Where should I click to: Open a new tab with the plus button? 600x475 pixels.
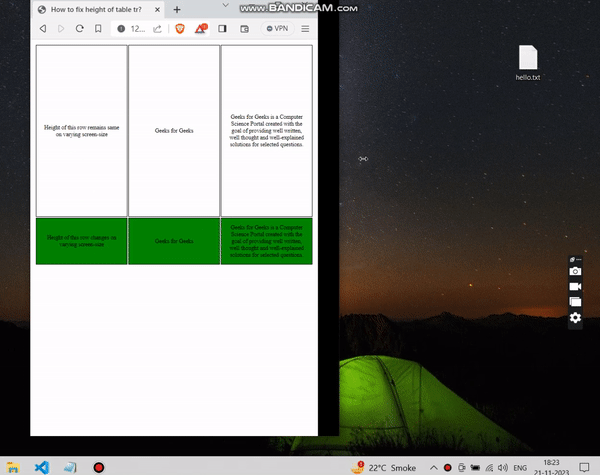(177, 10)
